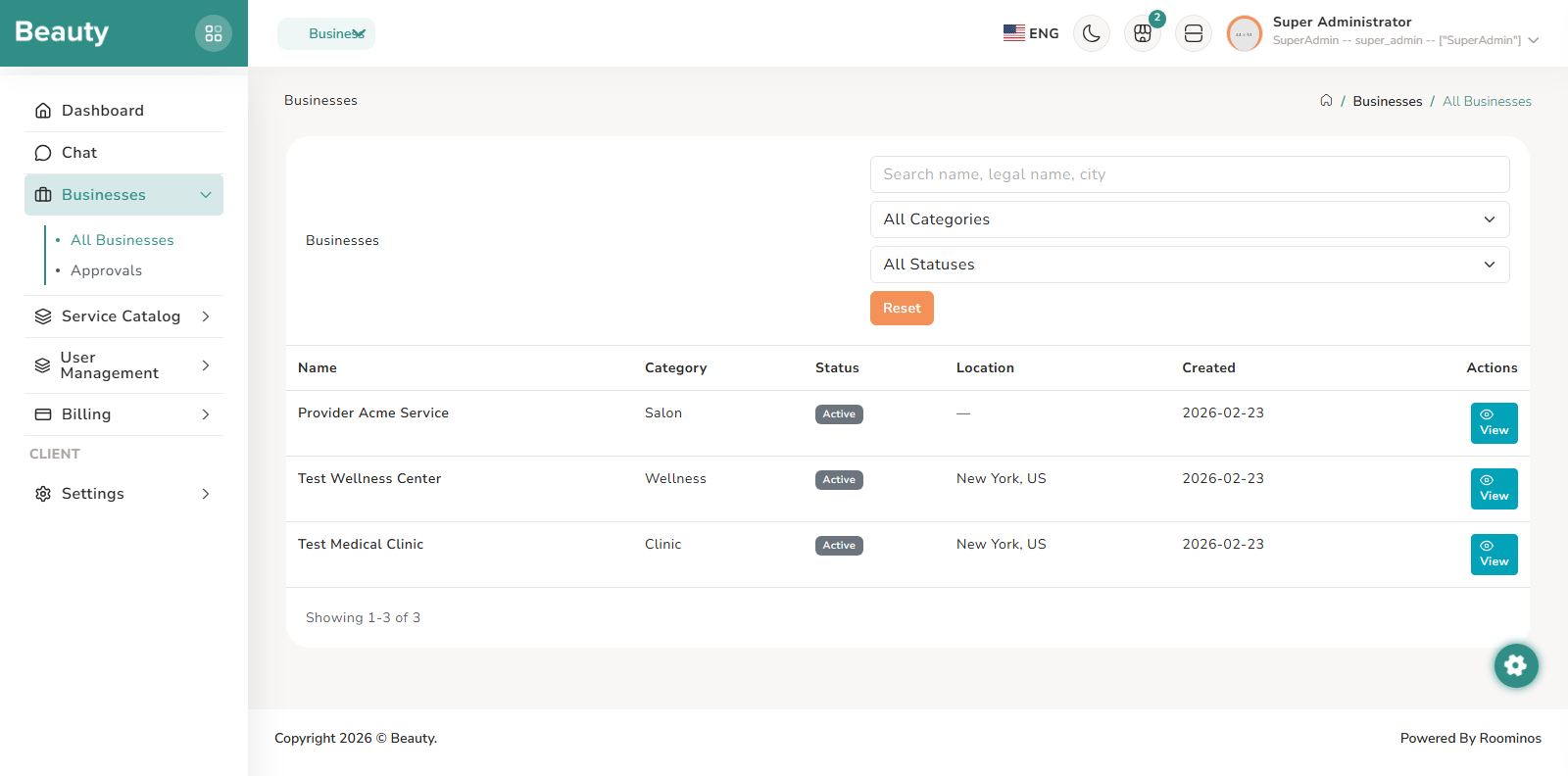Click the Location column header
This screenshot has height=776, width=1568.
985,367
